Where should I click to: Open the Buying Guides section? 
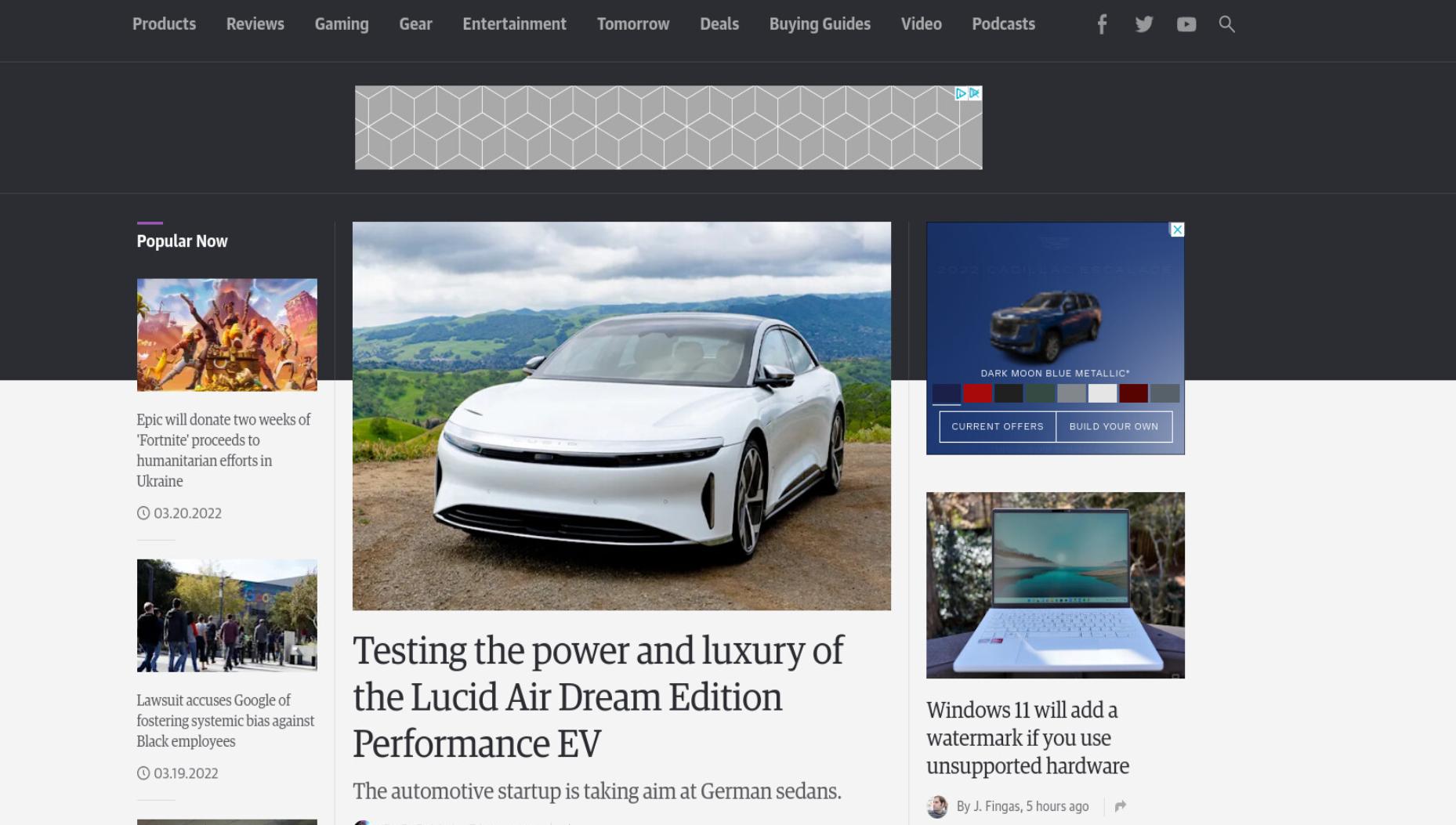[x=820, y=24]
